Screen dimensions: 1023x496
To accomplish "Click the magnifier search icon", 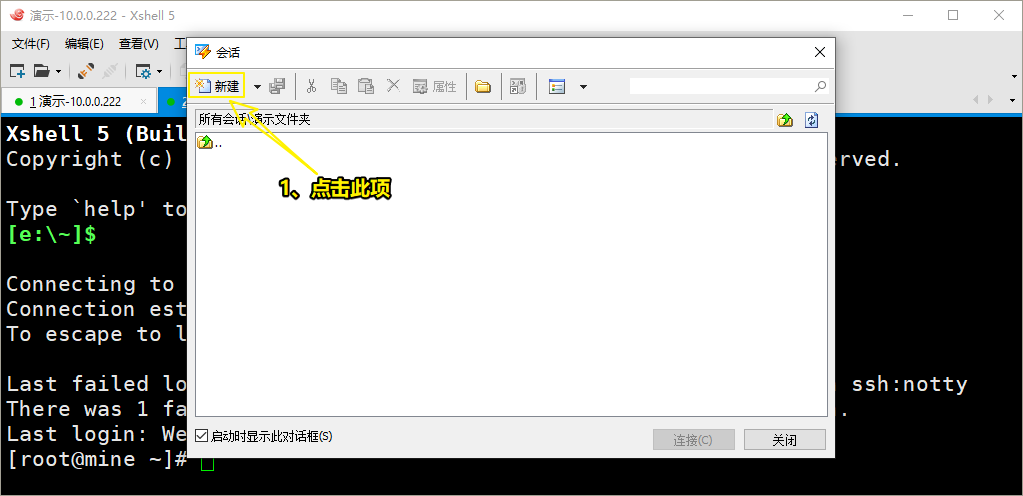I will 821,86.
